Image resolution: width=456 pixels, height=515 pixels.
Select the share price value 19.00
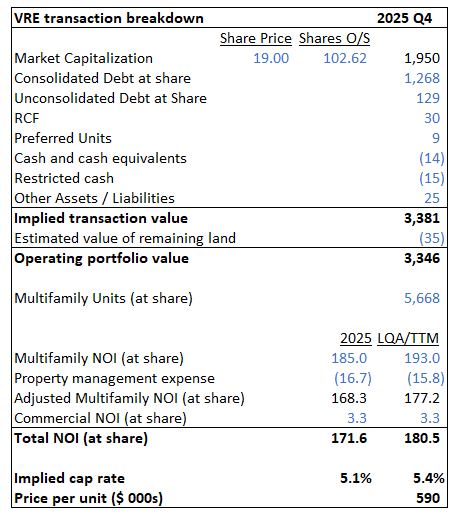pyautogui.click(x=271, y=58)
